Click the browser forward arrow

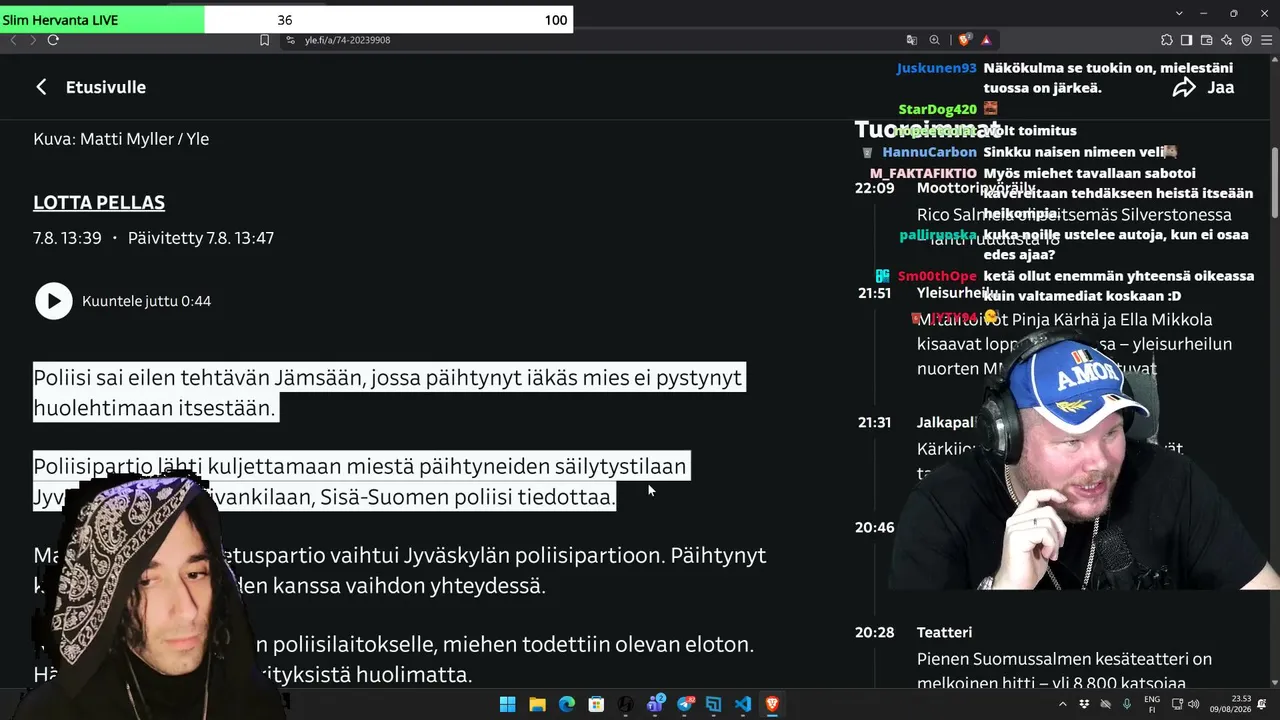click(x=32, y=40)
